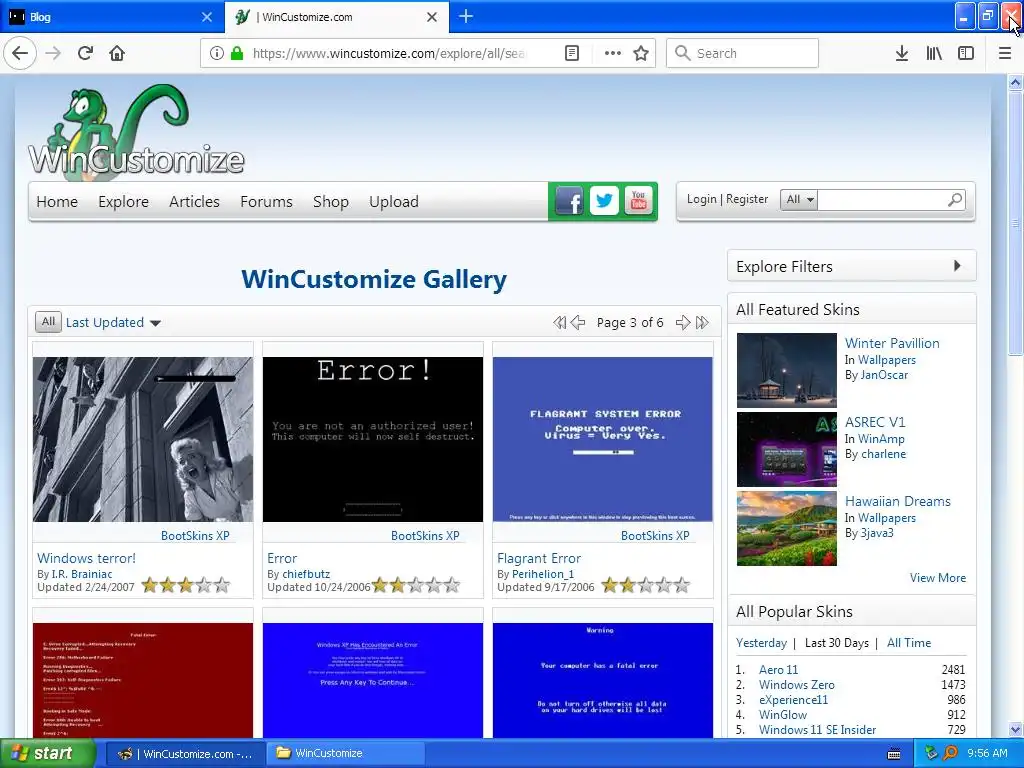Click the All filter button in gallery
This screenshot has height=768, width=1024.
(x=48, y=322)
